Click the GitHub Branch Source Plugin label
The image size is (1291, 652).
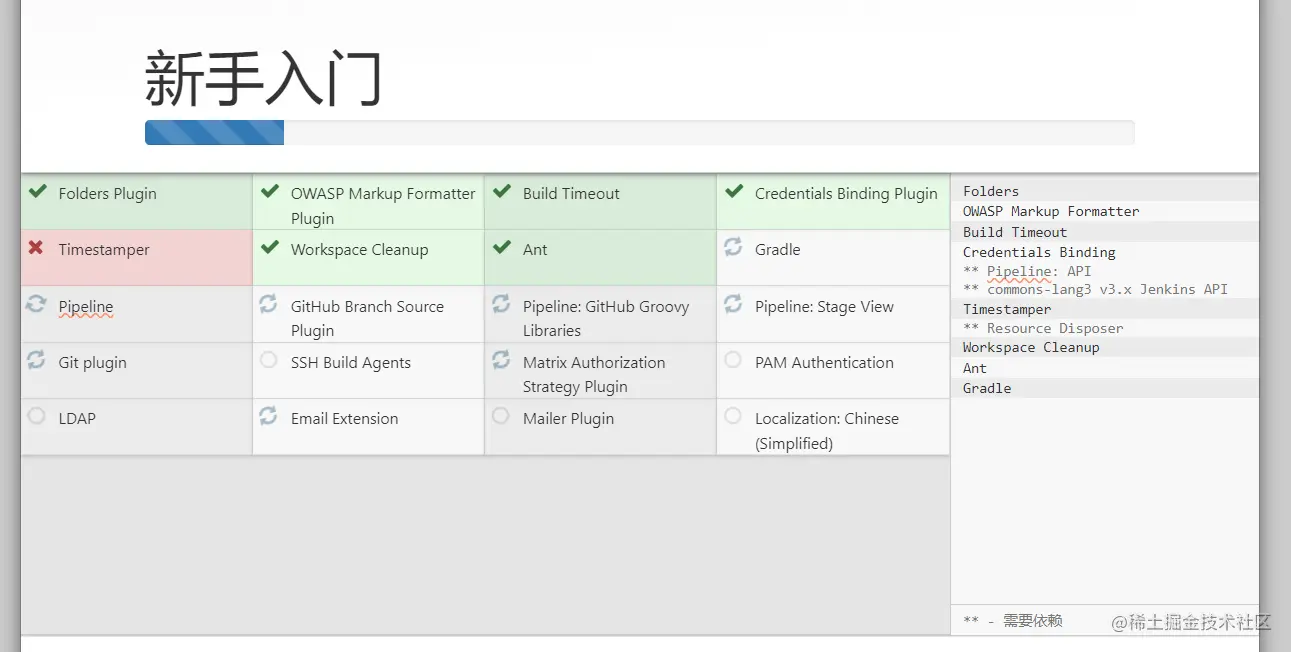(367, 318)
